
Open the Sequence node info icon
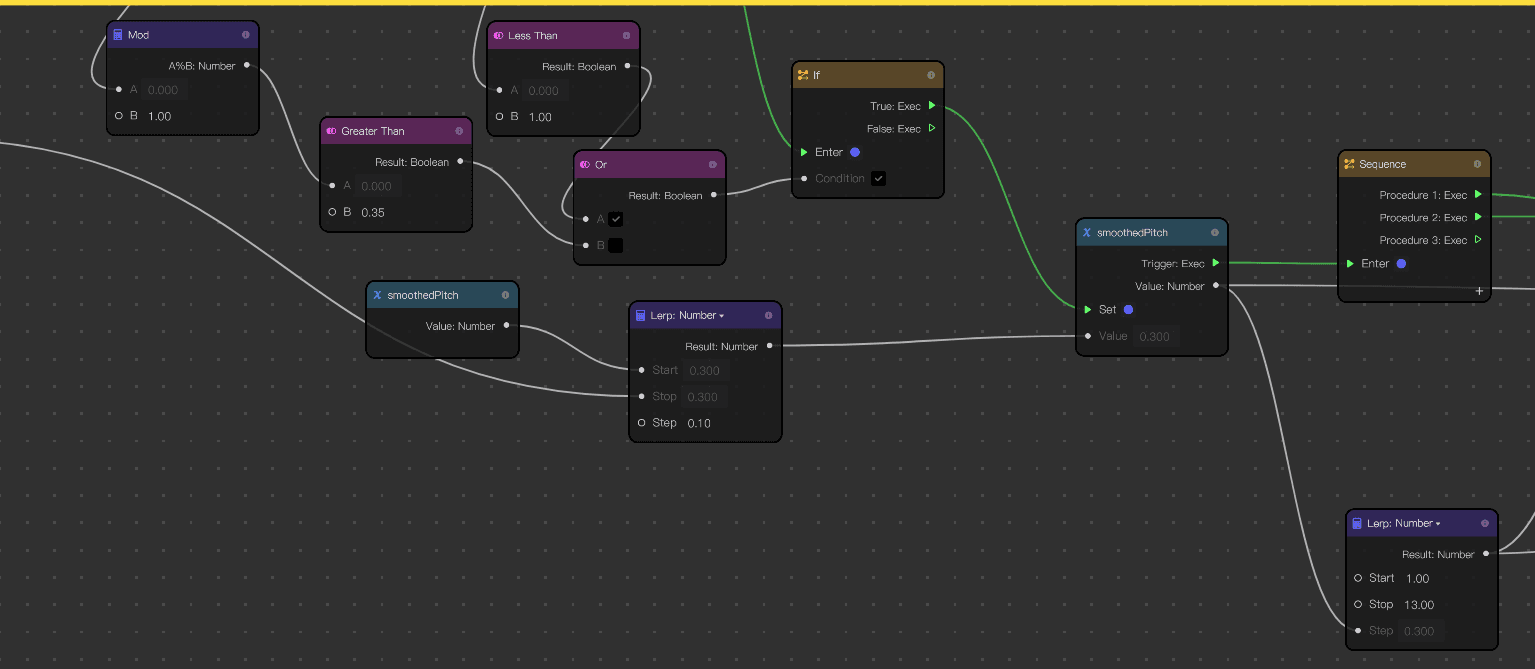(1477, 164)
